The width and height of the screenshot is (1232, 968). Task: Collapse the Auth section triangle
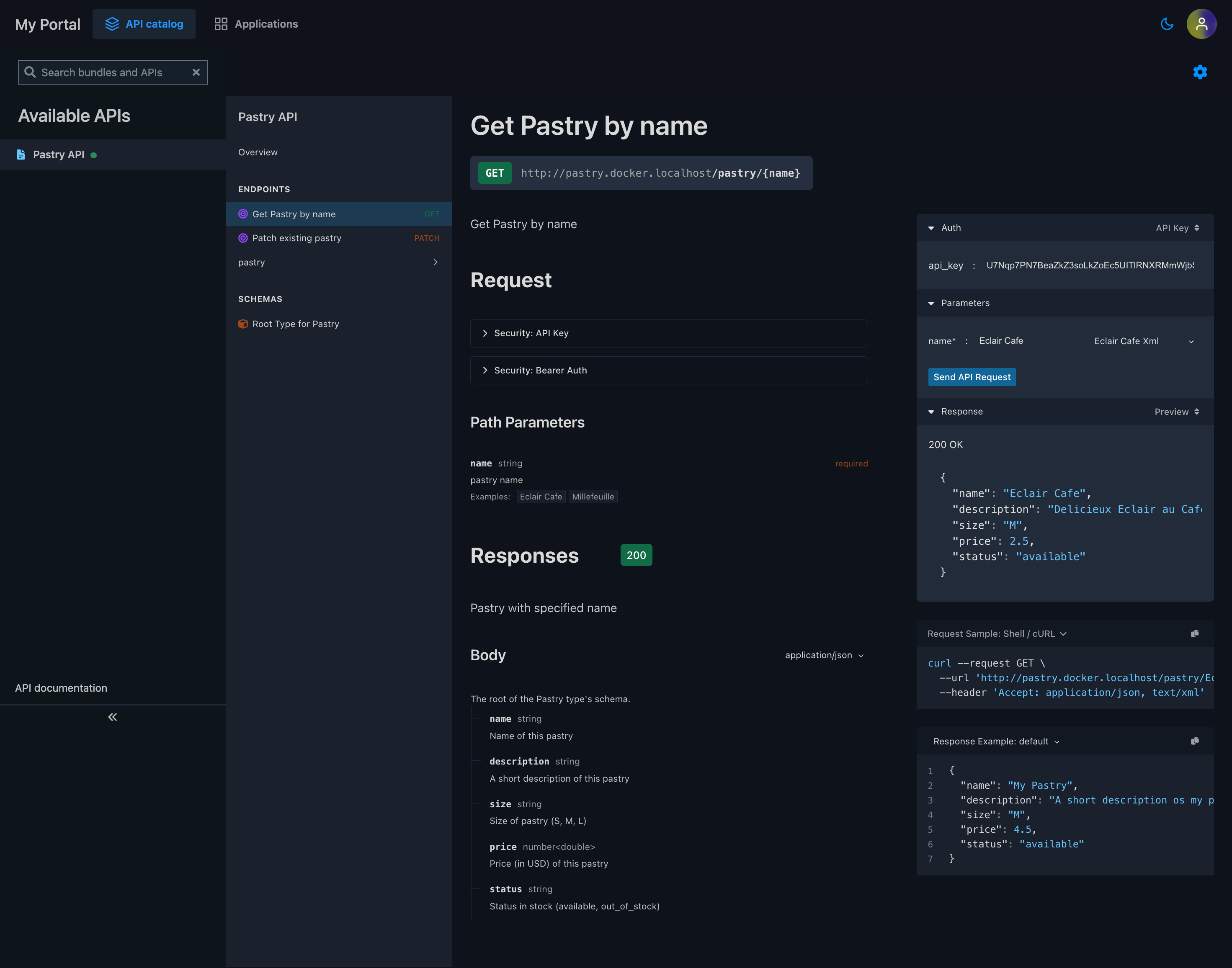click(x=930, y=228)
